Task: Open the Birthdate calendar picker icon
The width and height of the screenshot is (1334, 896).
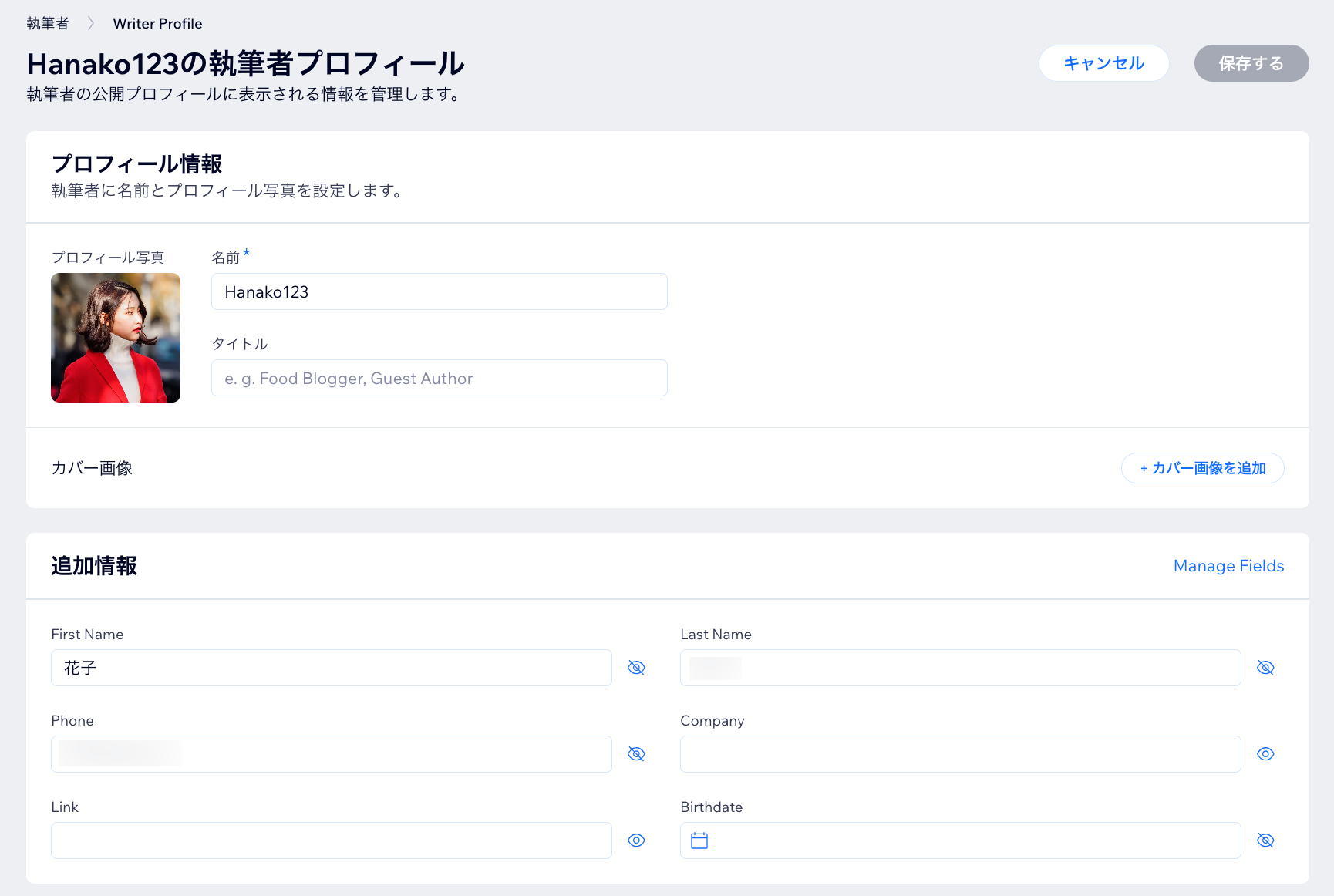Action: click(700, 840)
